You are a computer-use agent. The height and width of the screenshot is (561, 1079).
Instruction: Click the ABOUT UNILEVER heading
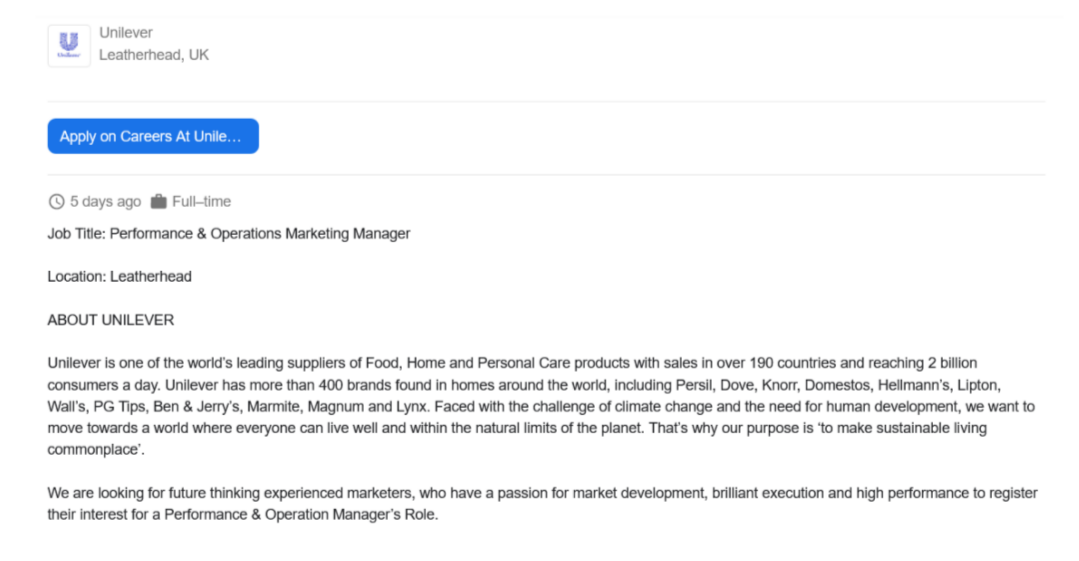(111, 320)
